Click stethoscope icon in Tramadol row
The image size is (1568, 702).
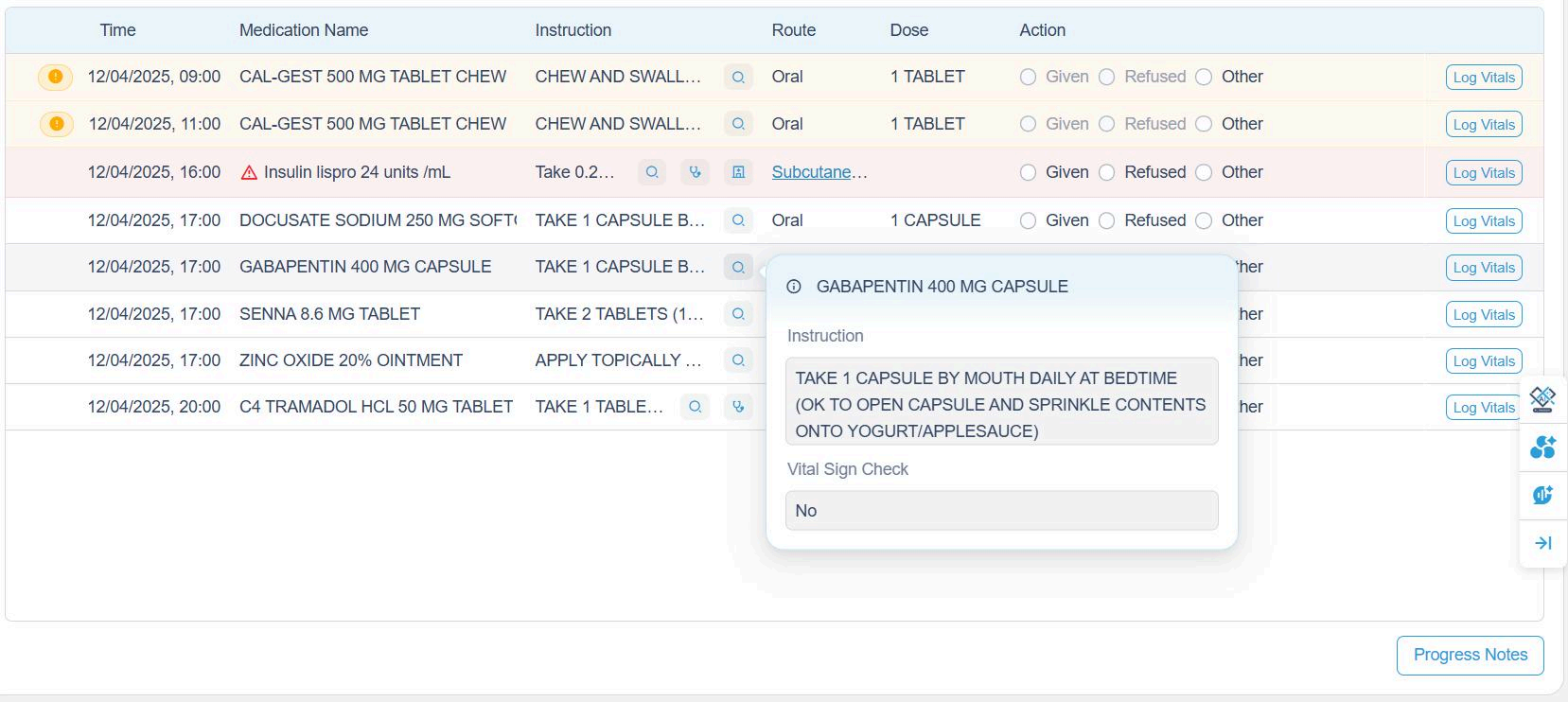tap(738, 407)
